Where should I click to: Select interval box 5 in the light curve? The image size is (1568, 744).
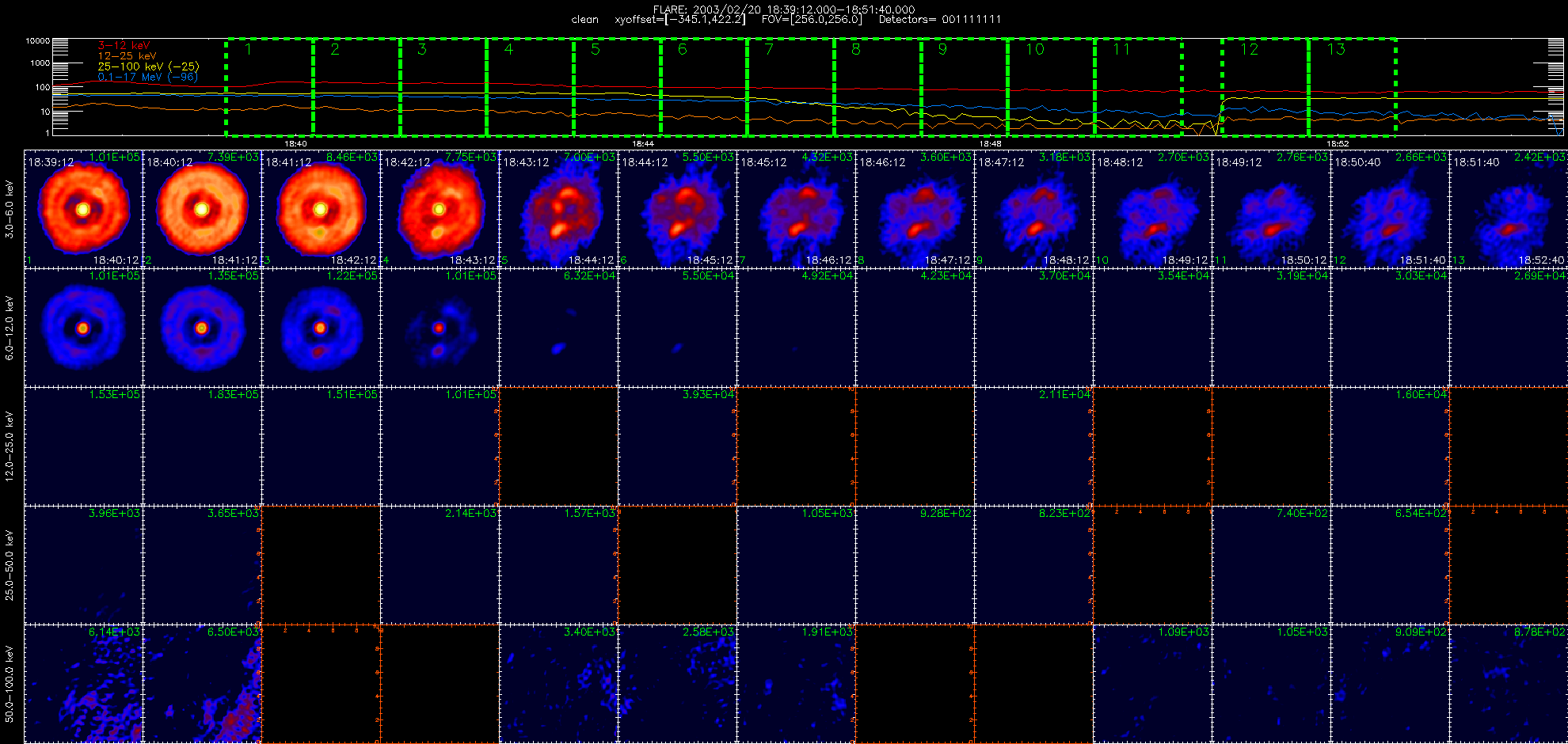[x=618, y=87]
